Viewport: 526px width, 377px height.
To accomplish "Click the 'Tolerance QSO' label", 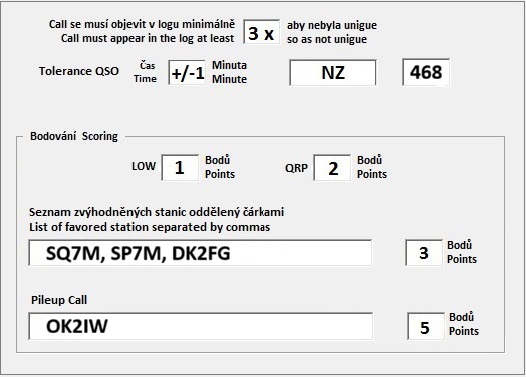I will pyautogui.click(x=78, y=71).
